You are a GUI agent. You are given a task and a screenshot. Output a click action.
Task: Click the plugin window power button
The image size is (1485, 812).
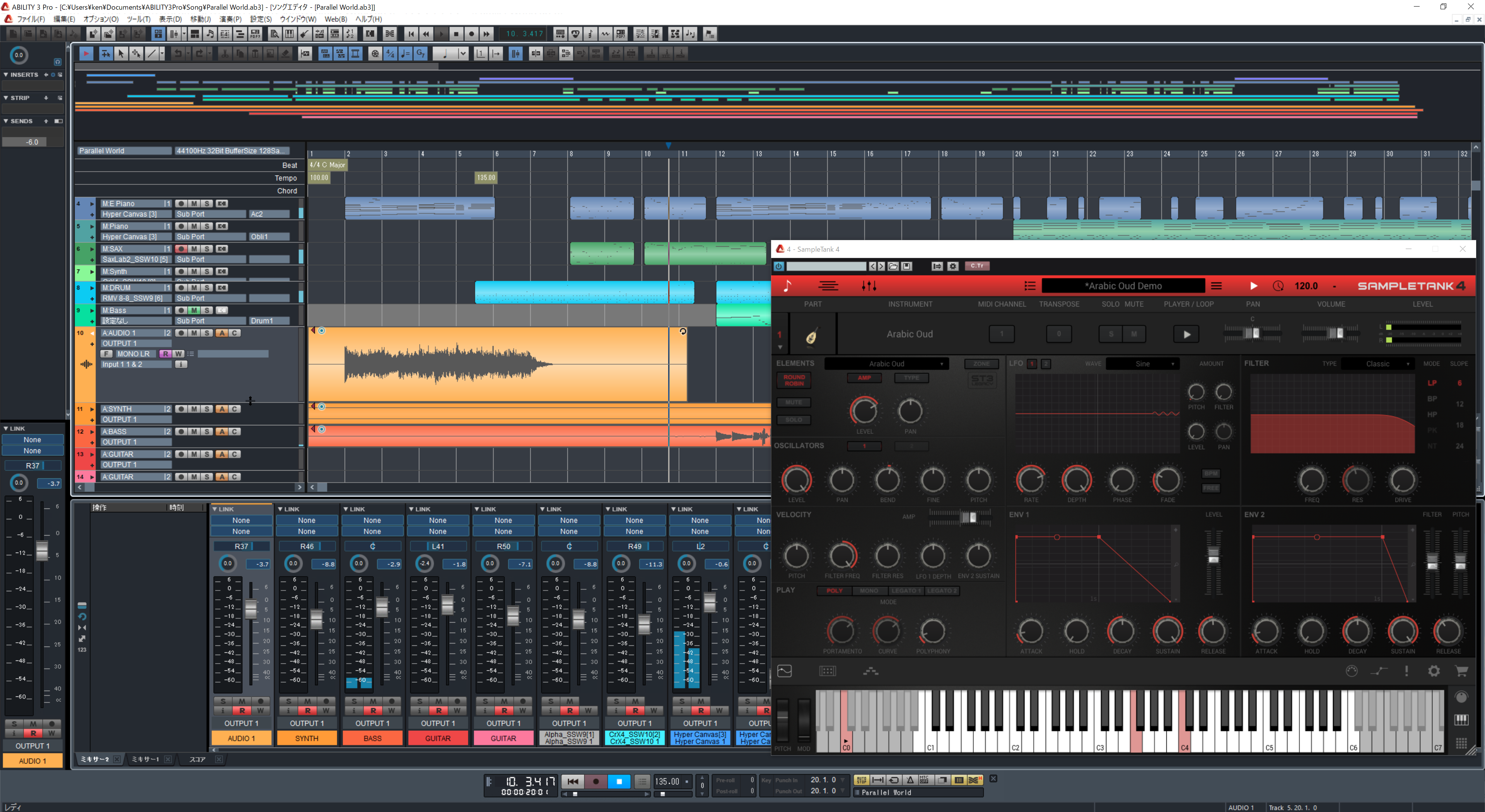(779, 266)
